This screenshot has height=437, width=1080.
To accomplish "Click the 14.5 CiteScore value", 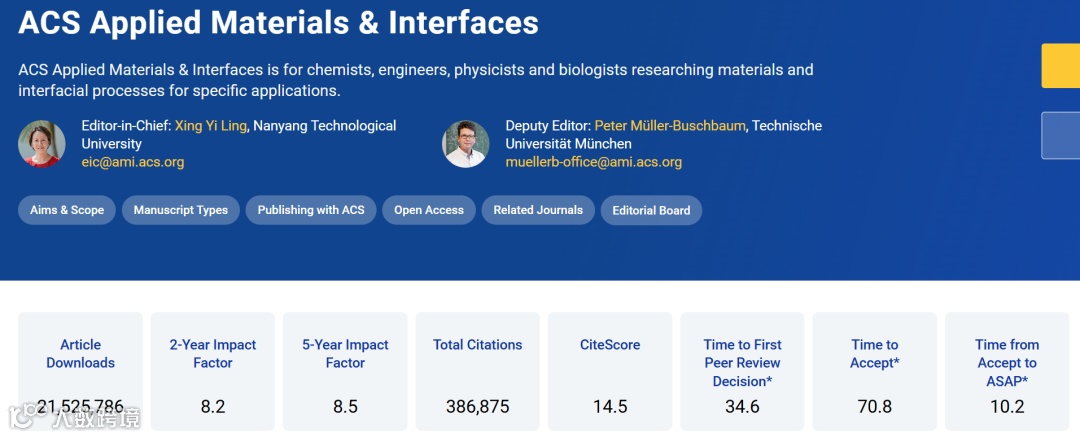I will (x=610, y=407).
